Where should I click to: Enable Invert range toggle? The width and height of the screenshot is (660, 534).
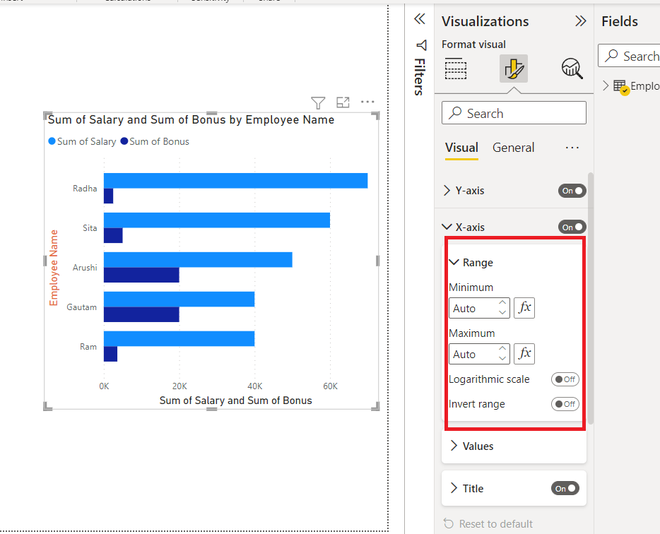[565, 404]
